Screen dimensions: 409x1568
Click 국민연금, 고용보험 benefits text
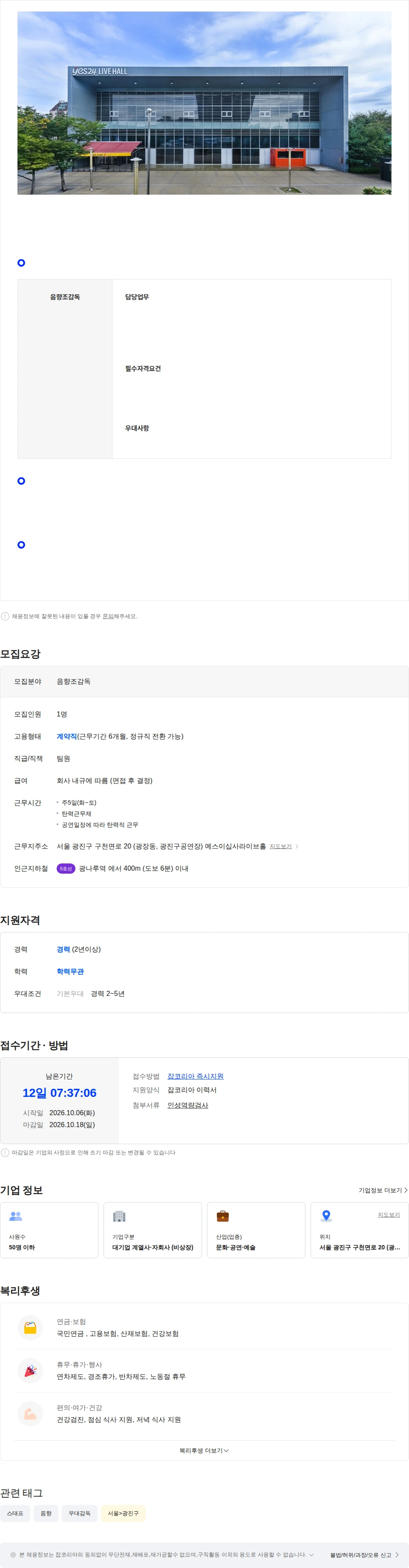point(118,1334)
